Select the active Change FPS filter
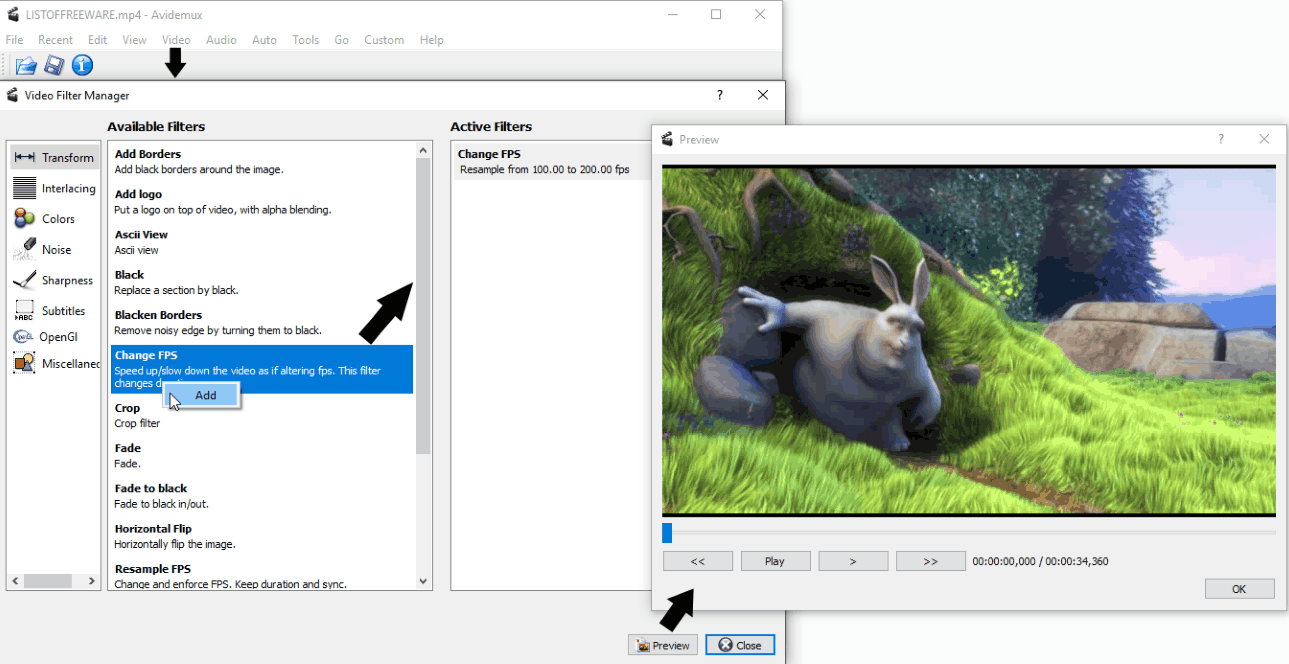1289x664 pixels. (x=554, y=162)
